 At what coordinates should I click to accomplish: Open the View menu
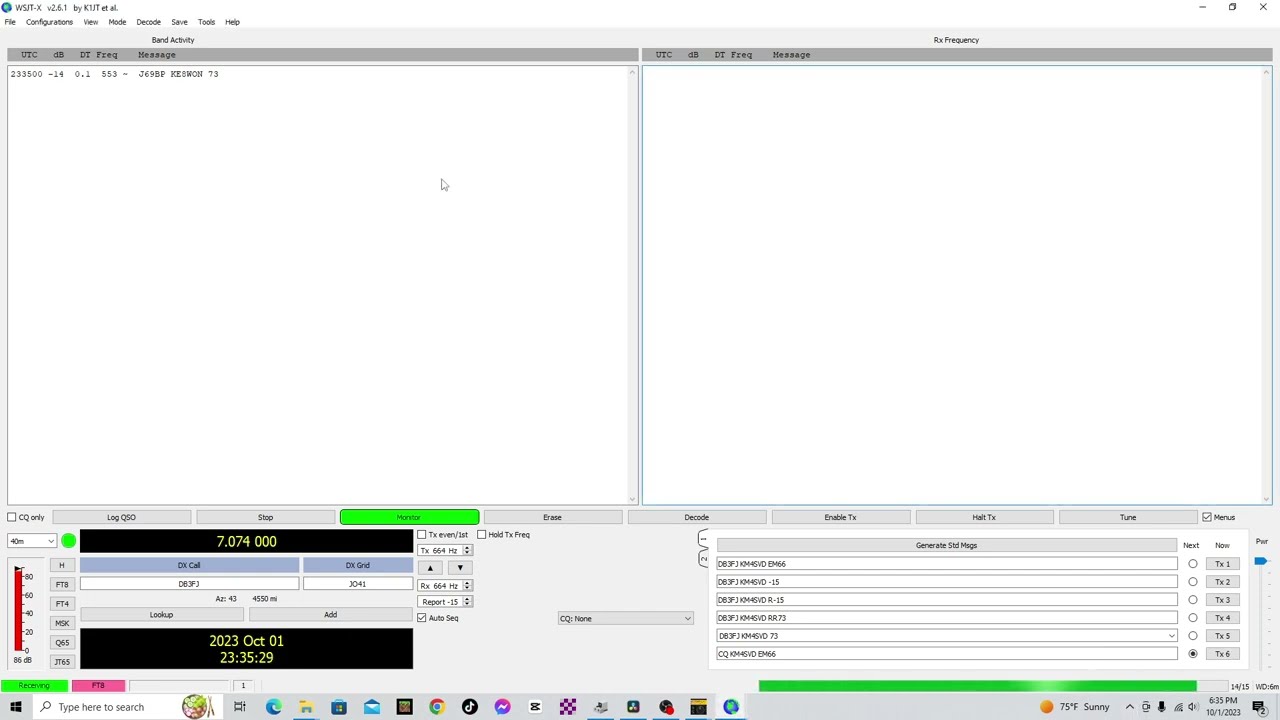[91, 22]
